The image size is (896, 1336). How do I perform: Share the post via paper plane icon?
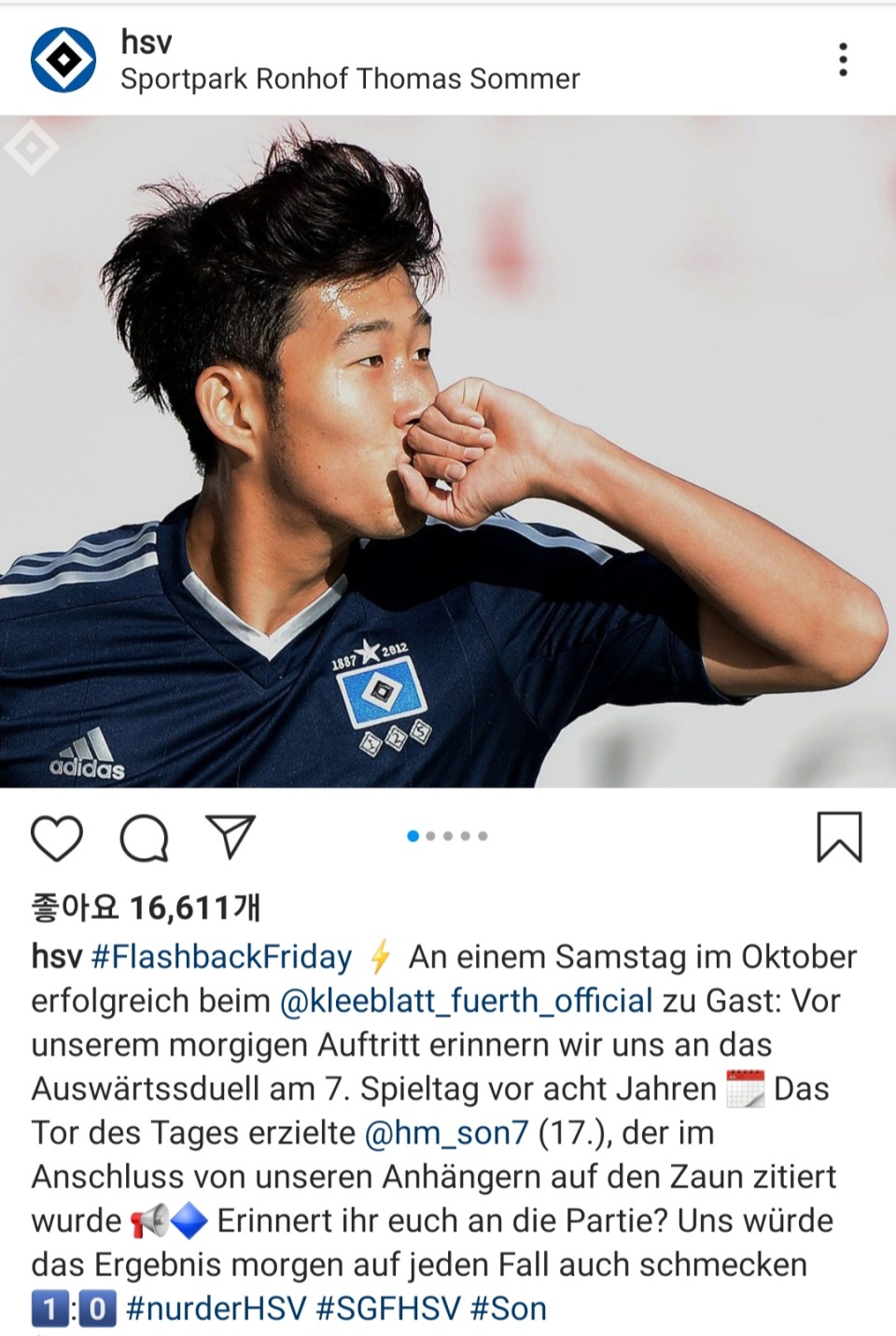tap(230, 836)
